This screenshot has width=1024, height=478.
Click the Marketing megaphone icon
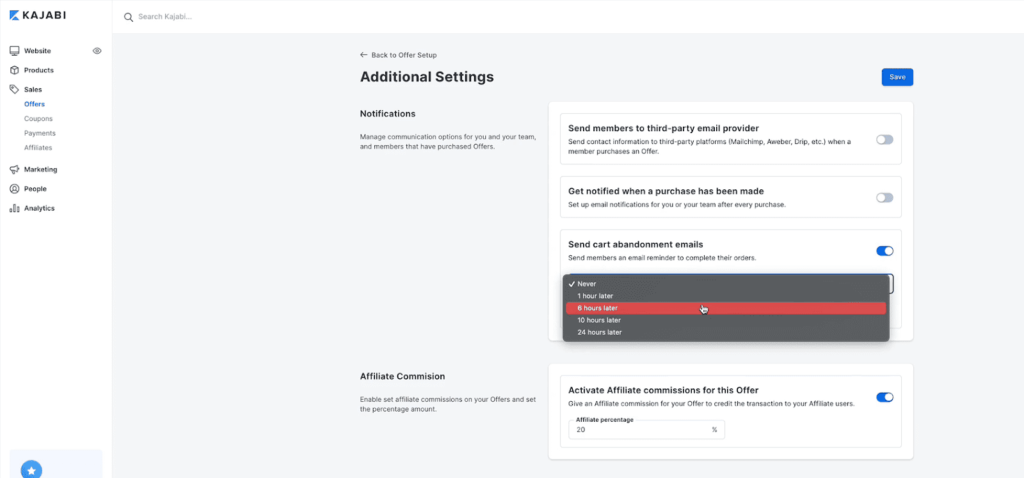(x=14, y=169)
